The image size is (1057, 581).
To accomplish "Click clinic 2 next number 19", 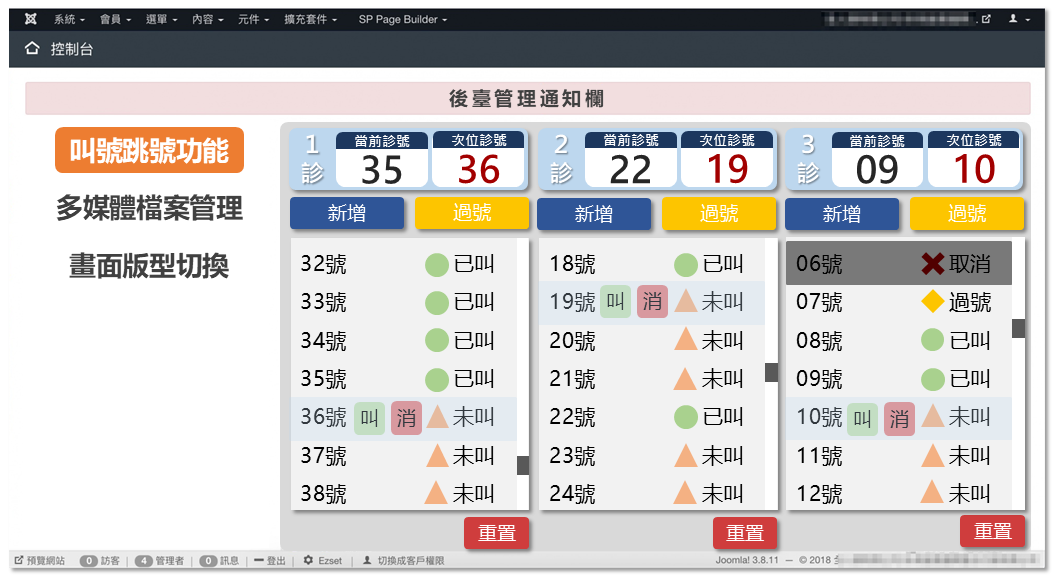I will coord(727,169).
